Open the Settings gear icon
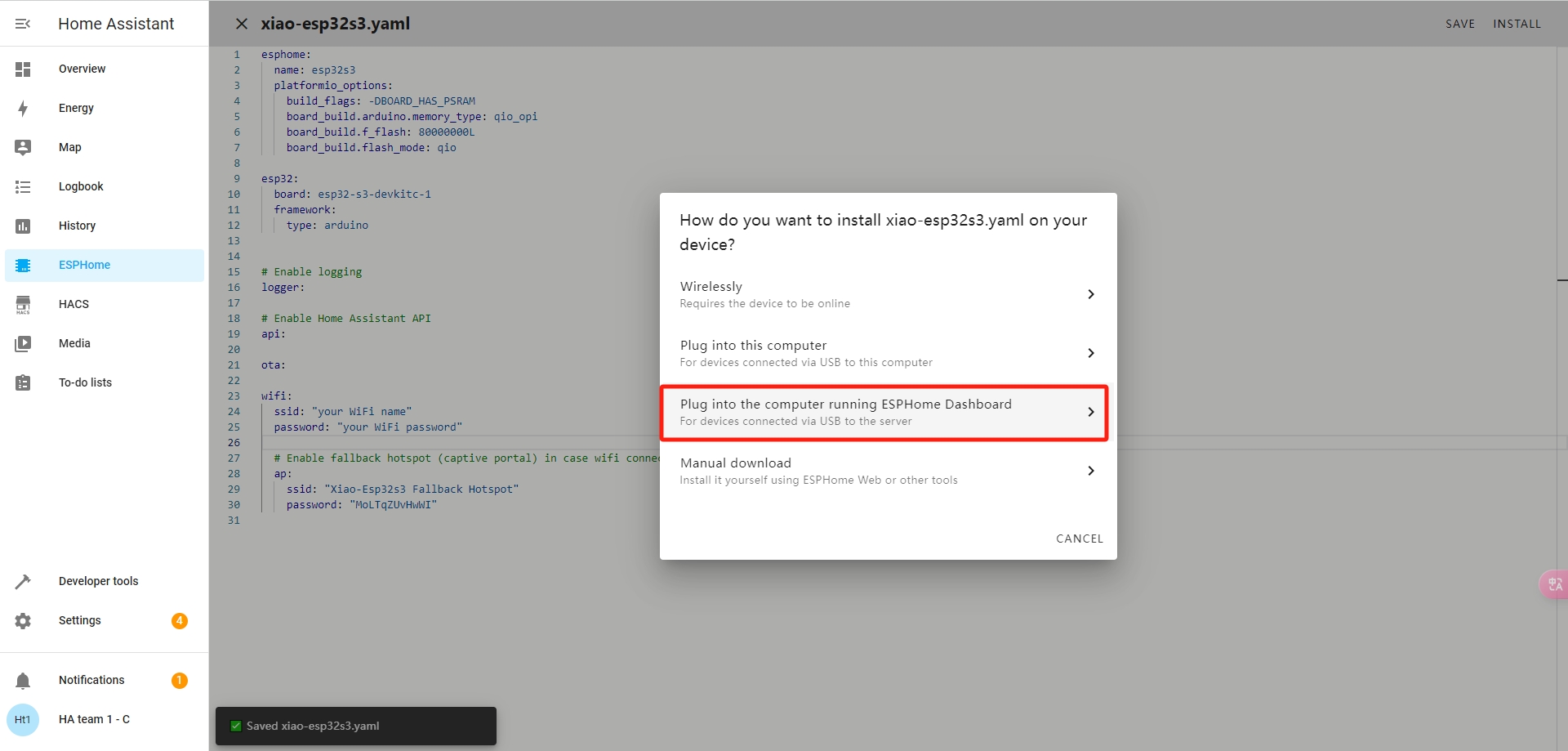This screenshot has height=751, width=1568. [23, 621]
